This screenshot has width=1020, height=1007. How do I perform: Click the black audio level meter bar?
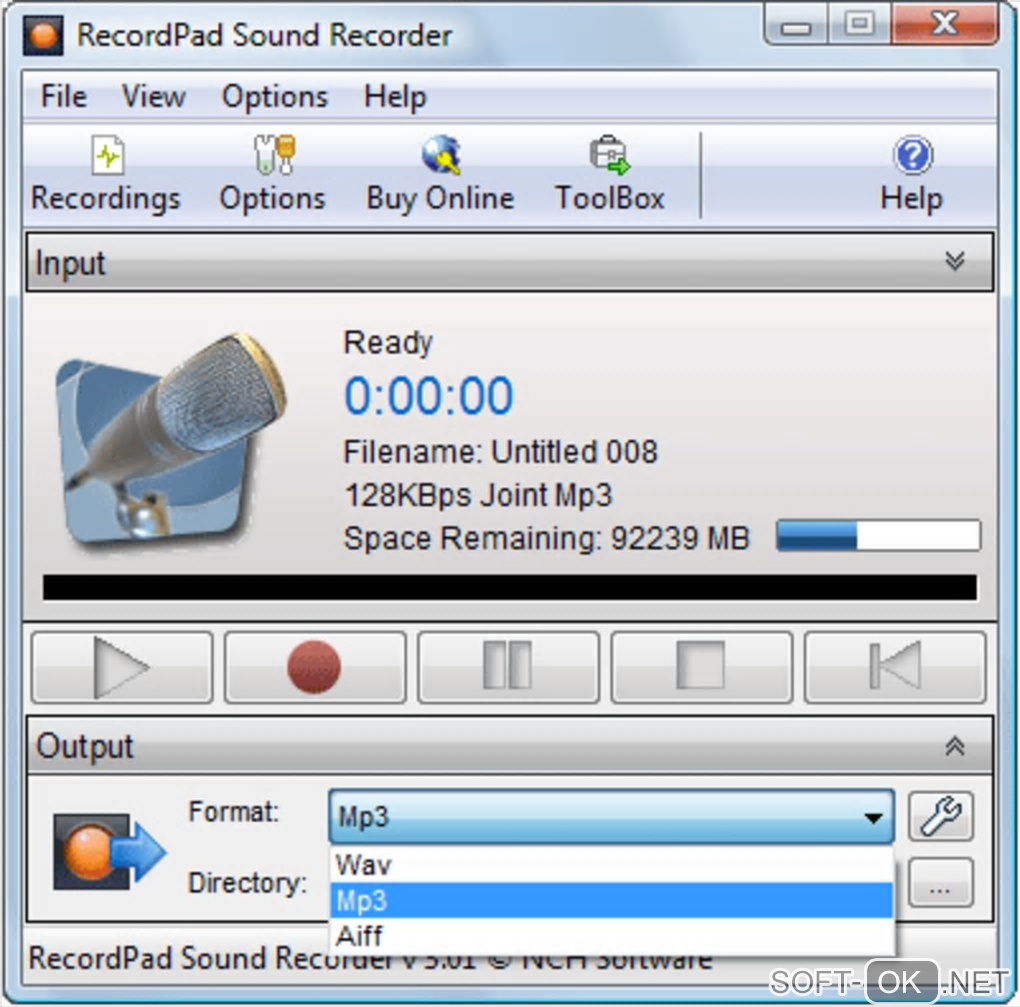pos(509,587)
